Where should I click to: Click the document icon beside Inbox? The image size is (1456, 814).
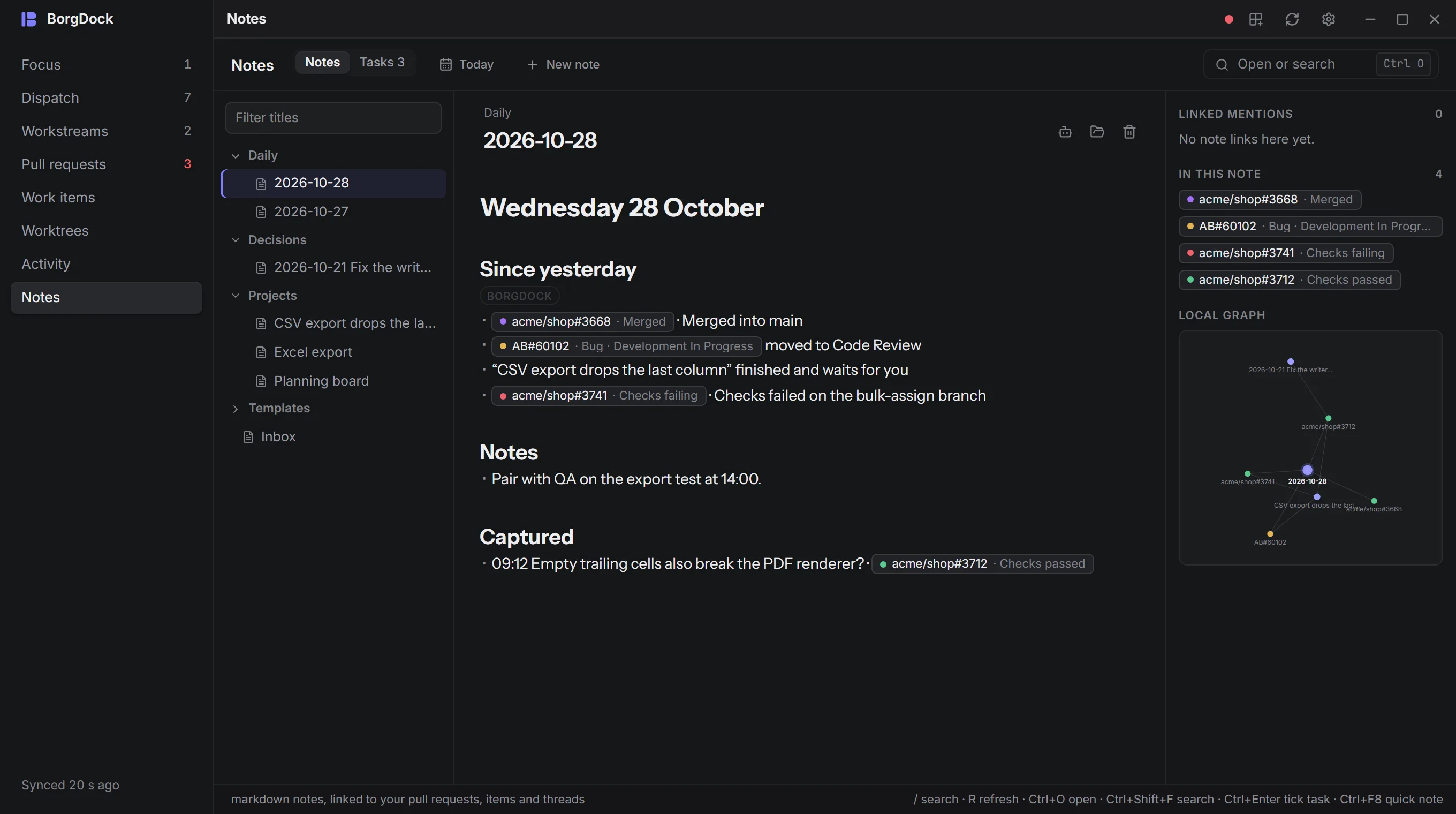pyautogui.click(x=248, y=437)
